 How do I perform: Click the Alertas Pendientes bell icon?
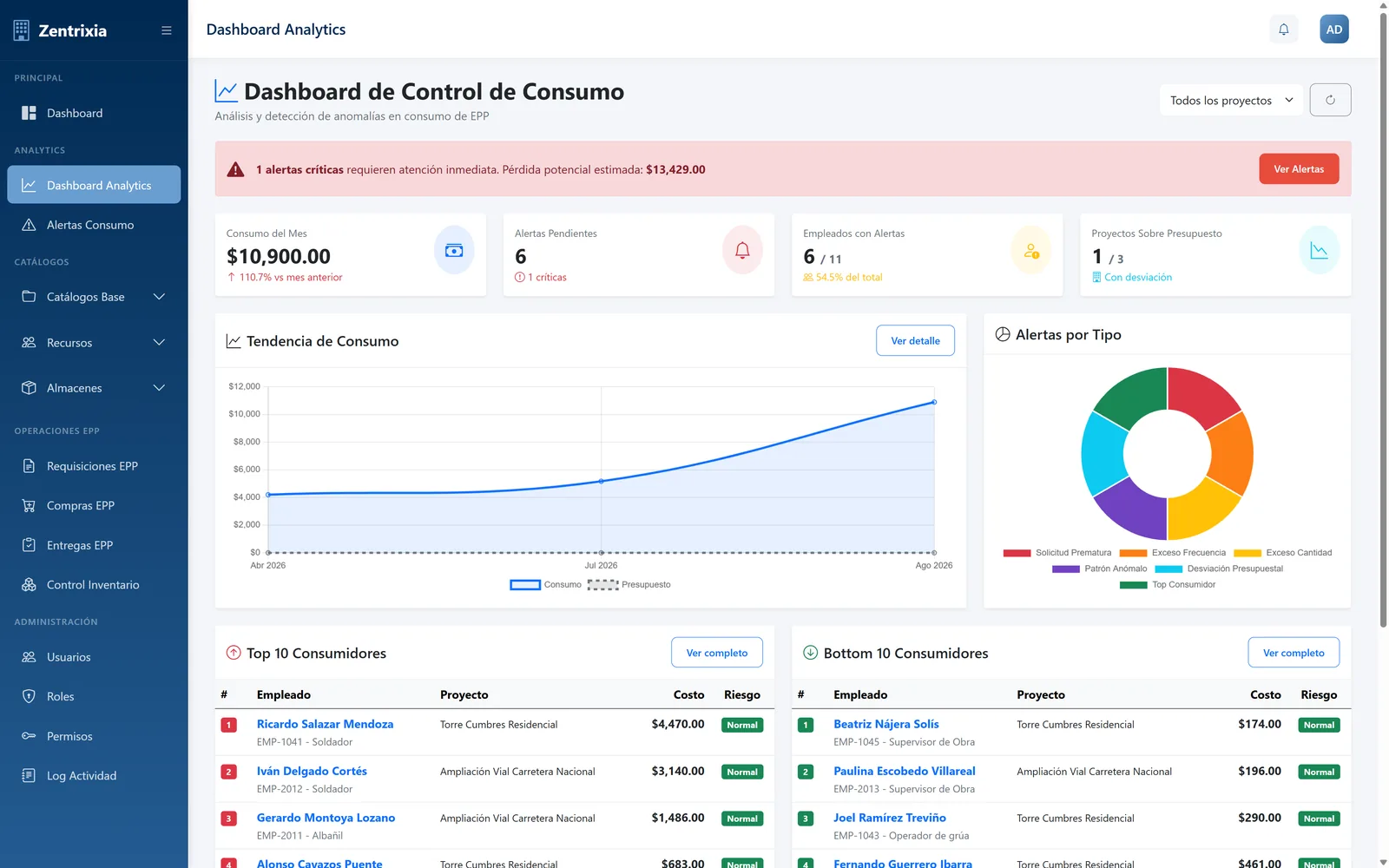click(742, 250)
